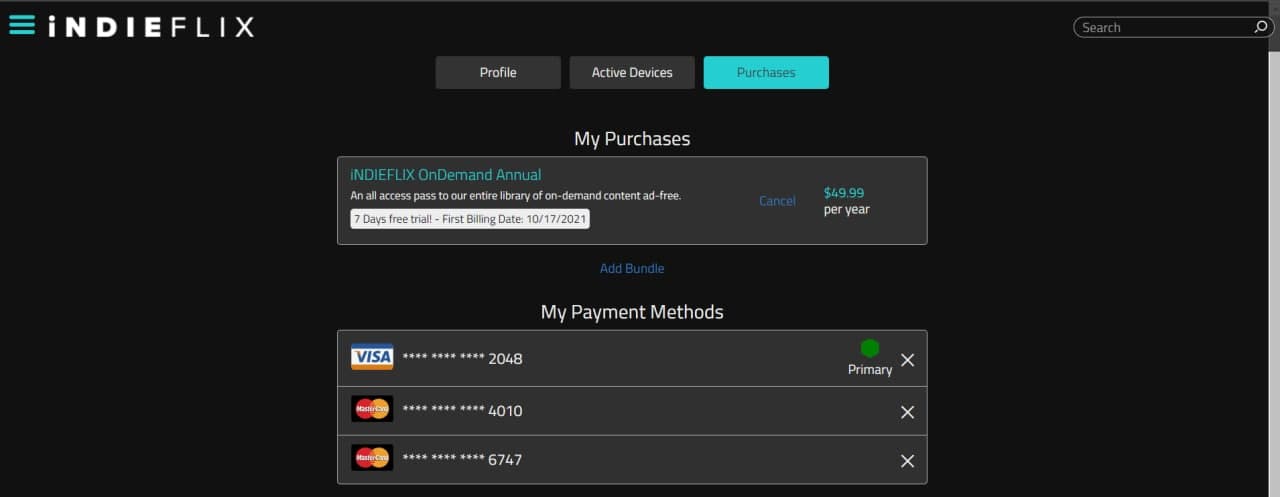Delete the MasterCard ending in 4010

pos(907,412)
